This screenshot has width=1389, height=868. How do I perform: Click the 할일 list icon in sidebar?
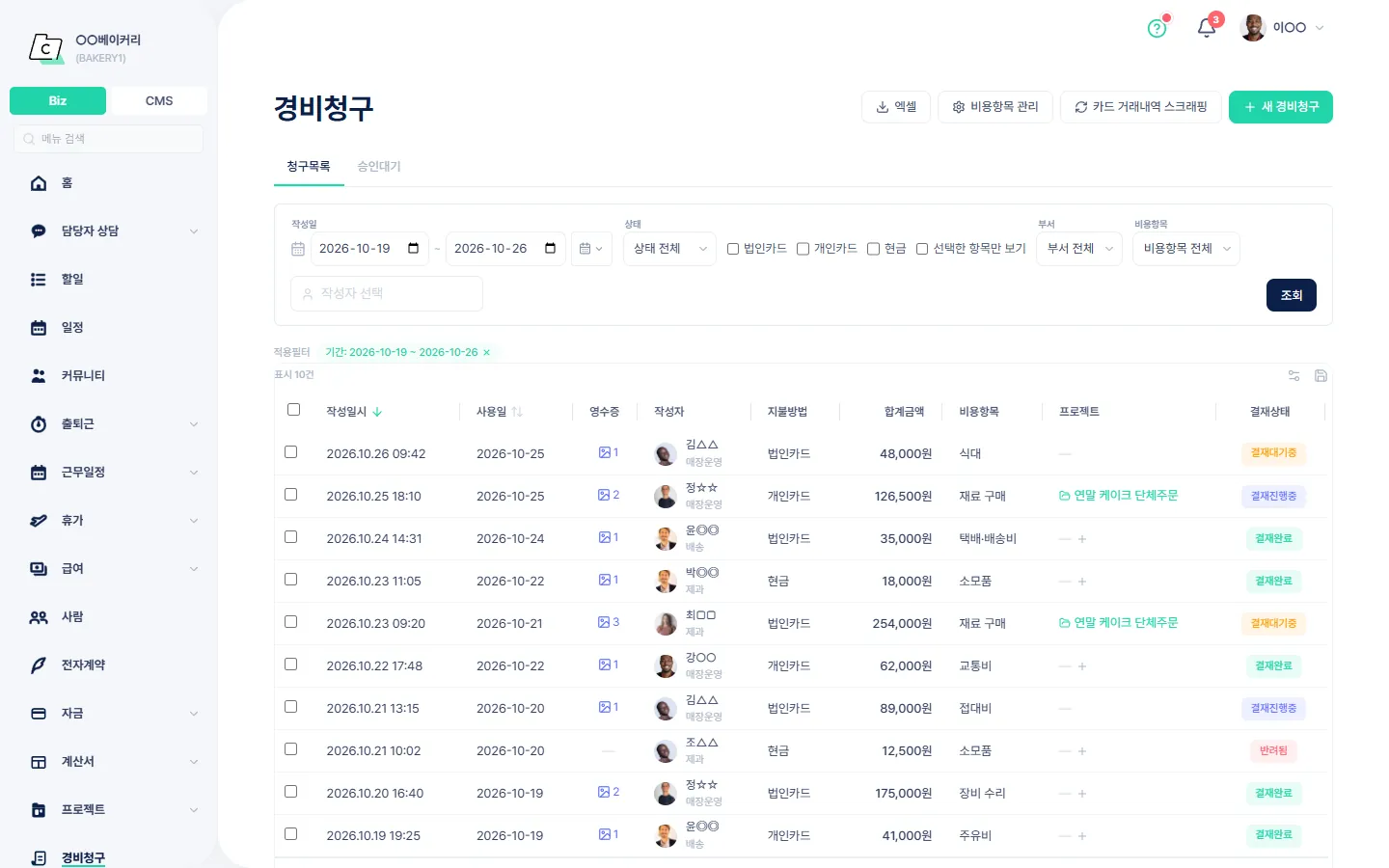[39, 280]
